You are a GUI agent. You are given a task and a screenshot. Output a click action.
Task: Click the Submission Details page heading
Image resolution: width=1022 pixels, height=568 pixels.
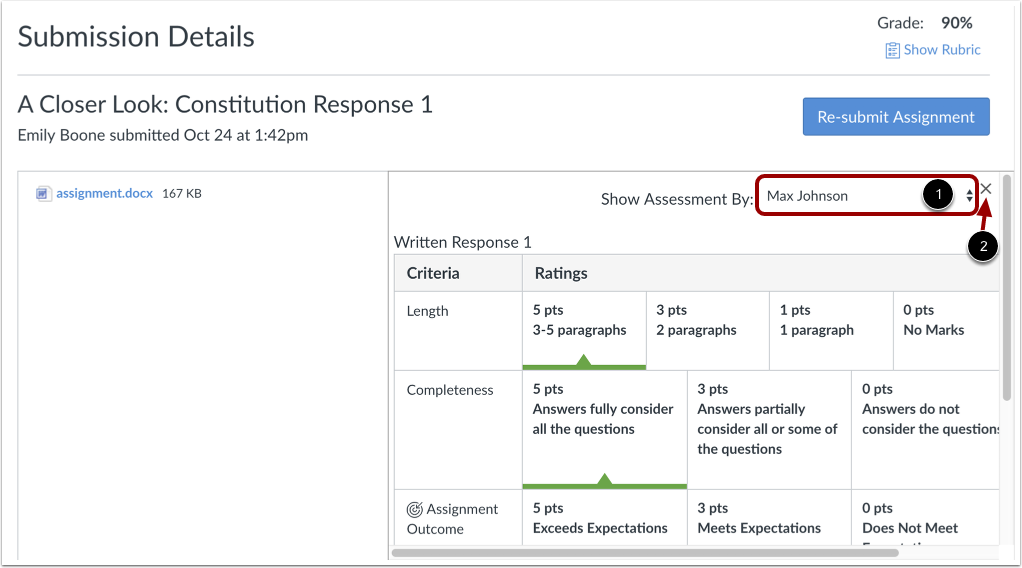click(136, 37)
